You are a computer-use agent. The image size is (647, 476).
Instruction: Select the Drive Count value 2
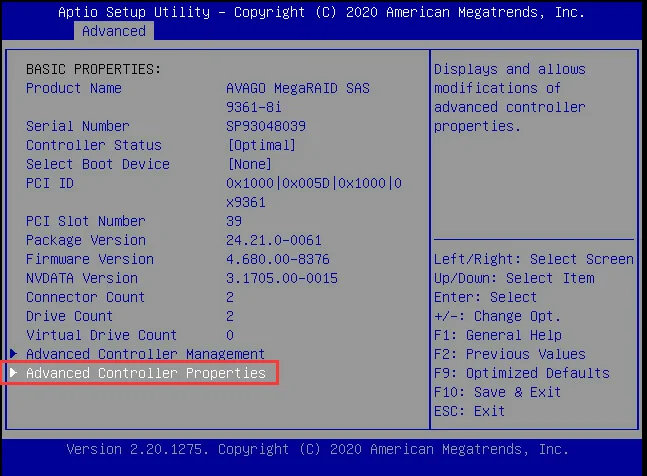[x=230, y=316]
